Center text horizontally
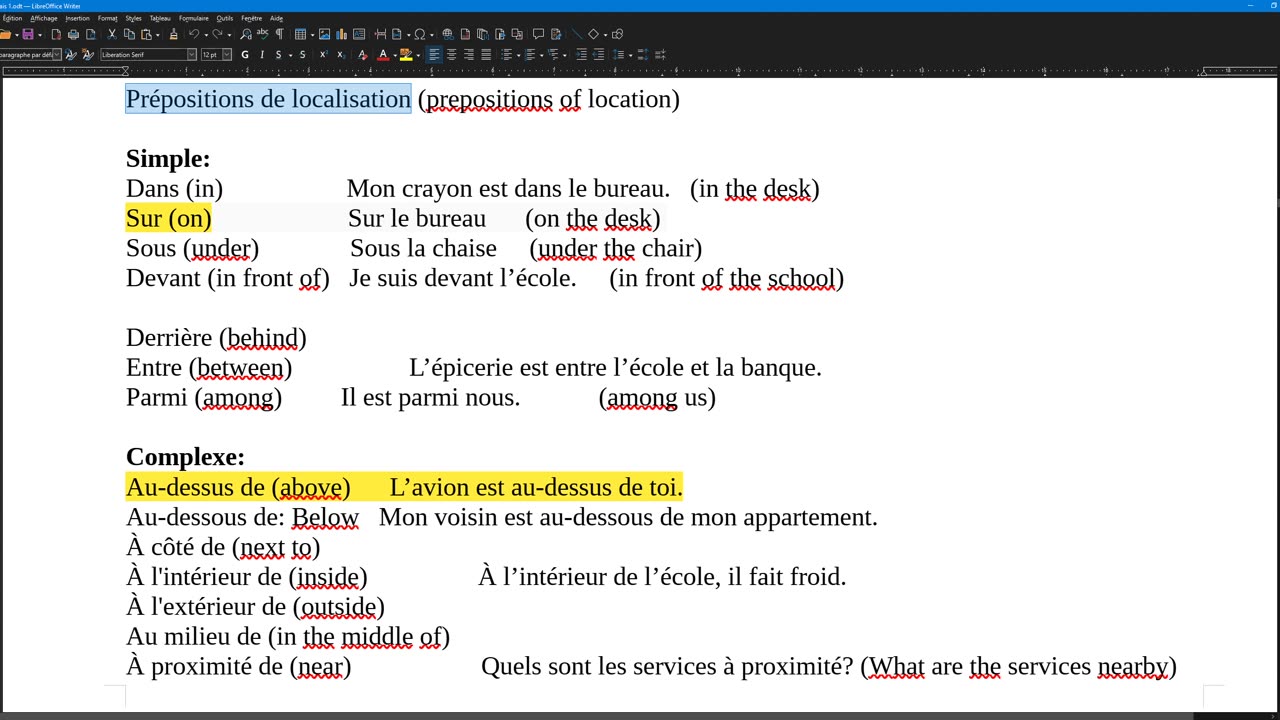The image size is (1280, 720). 451,55
